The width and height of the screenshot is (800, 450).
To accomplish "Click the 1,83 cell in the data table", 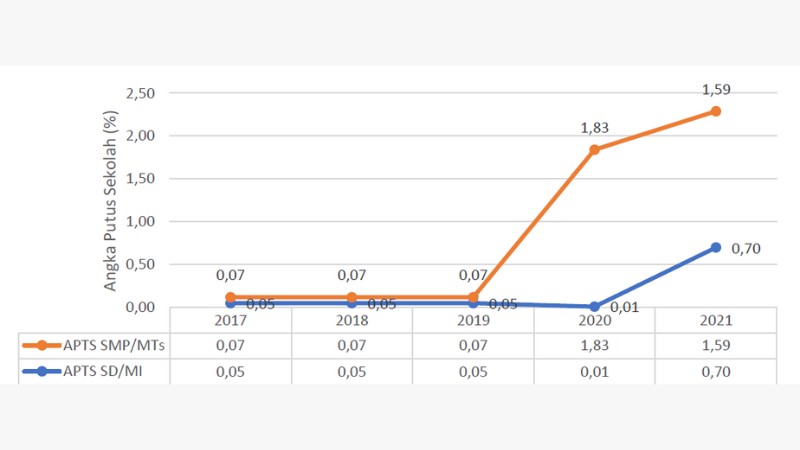I will 594,346.
